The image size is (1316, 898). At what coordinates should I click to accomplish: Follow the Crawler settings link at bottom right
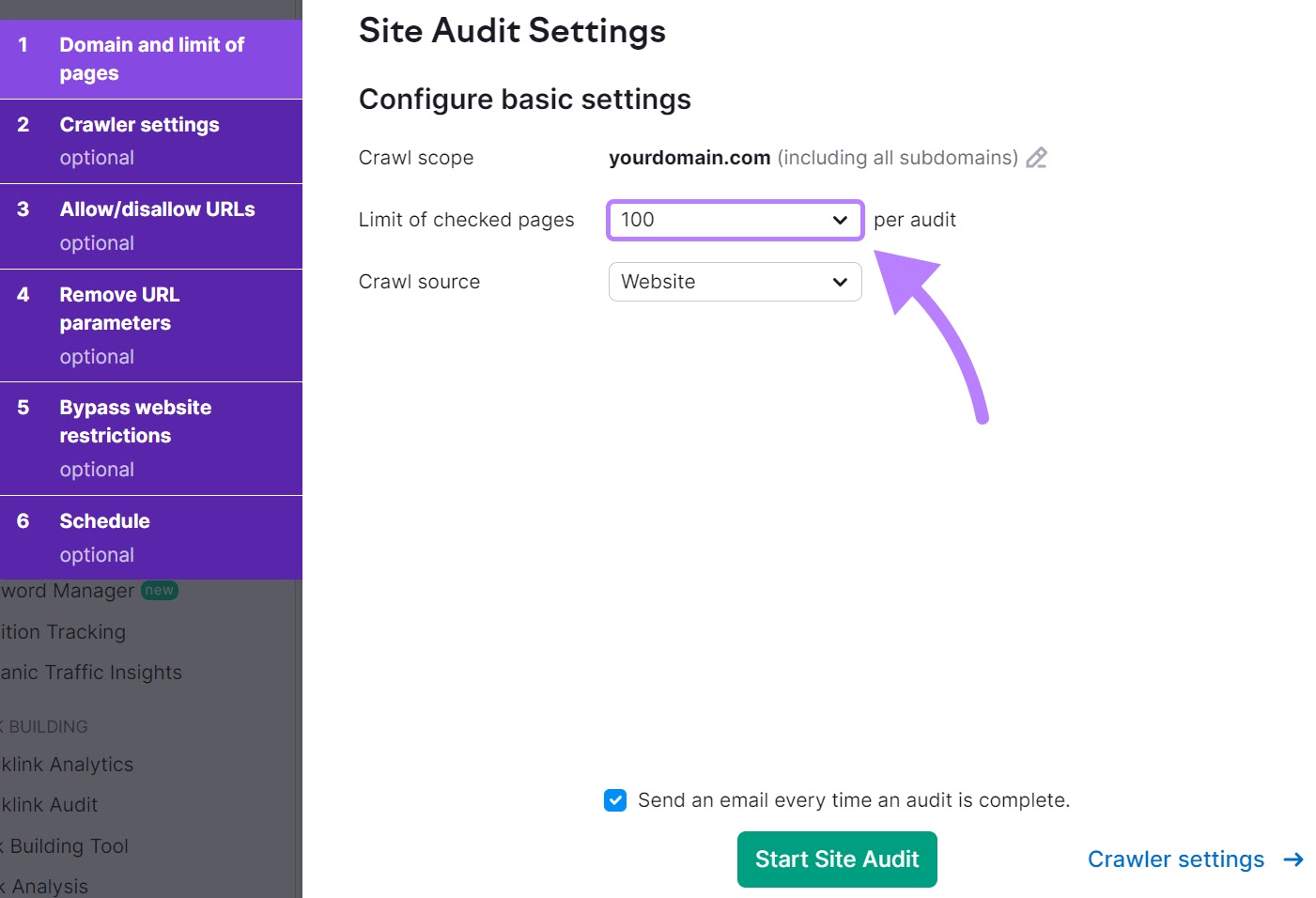[1176, 859]
